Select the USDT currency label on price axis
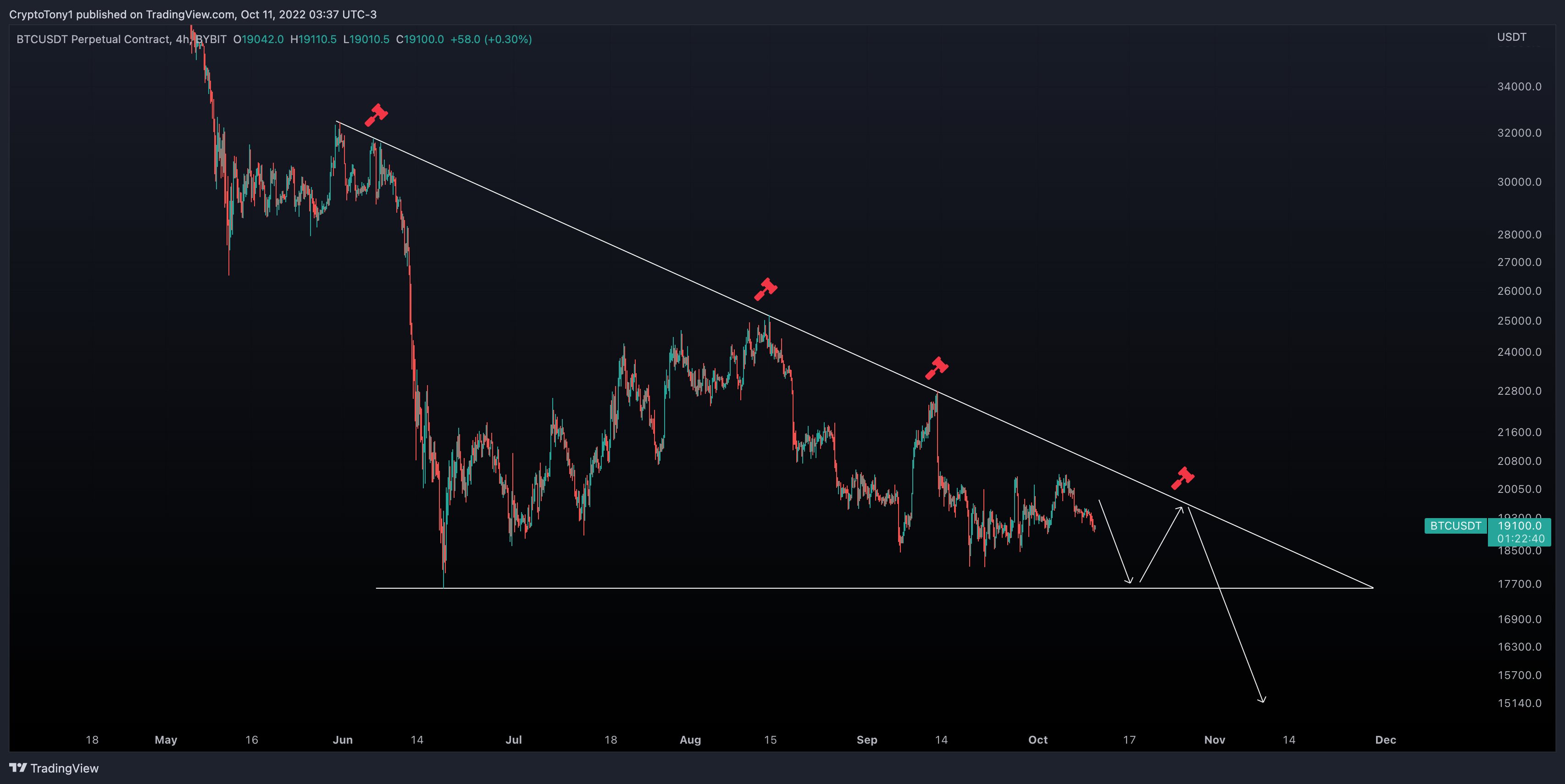The image size is (1565, 784). pos(1511,37)
